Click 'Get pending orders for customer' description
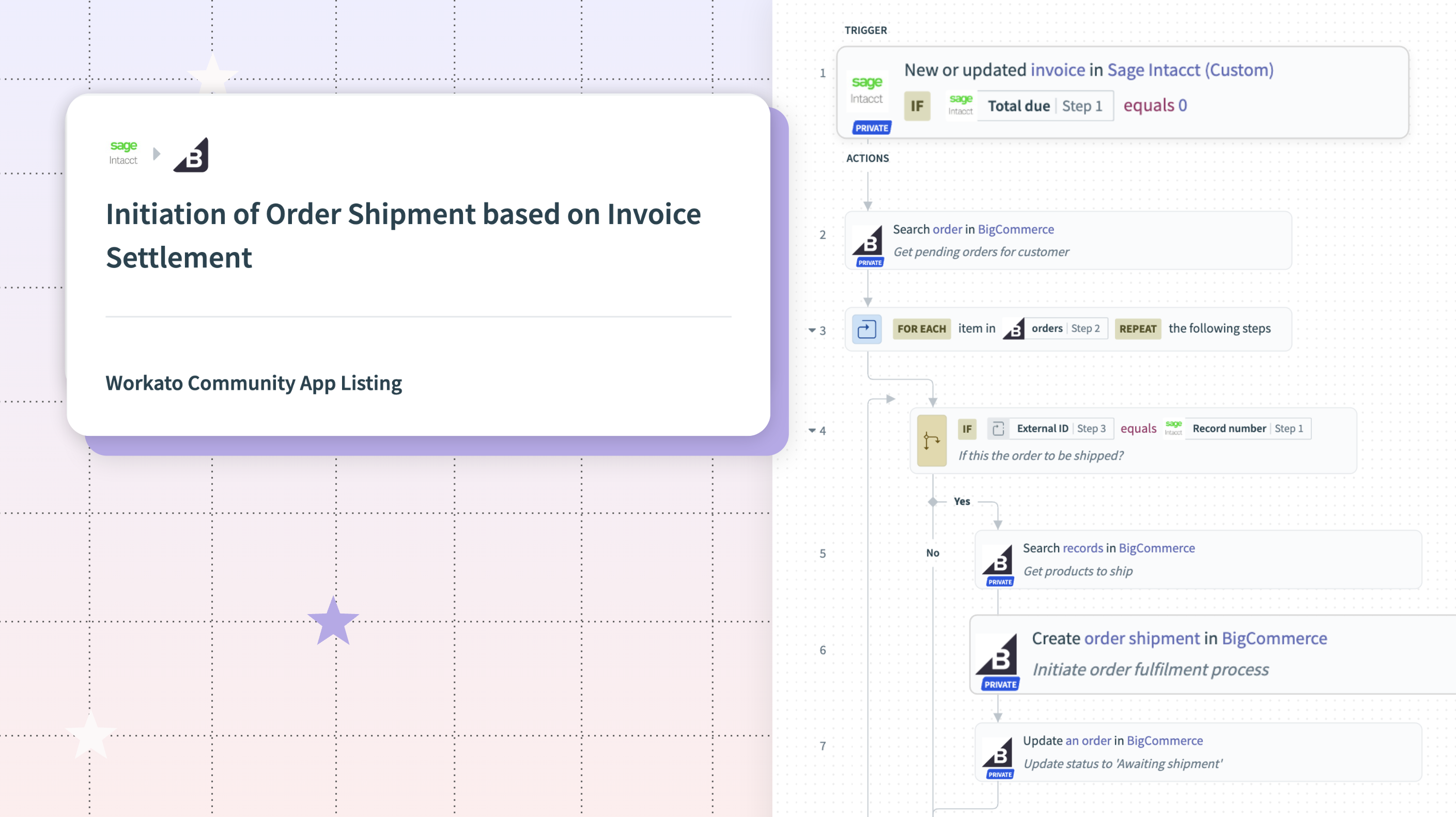 point(981,252)
